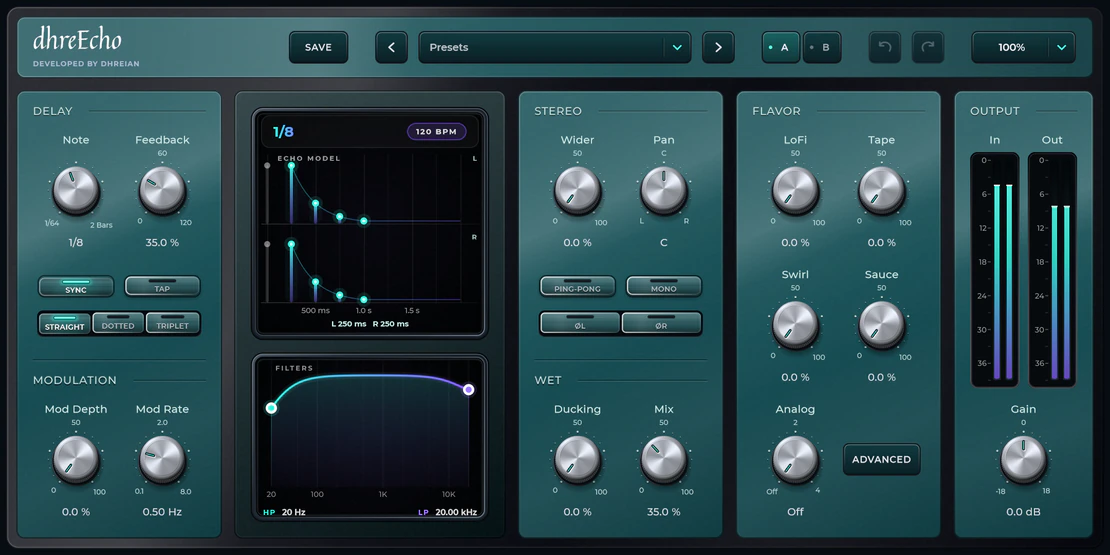Click the low-pass filter node
The width and height of the screenshot is (1110, 555).
click(x=469, y=389)
